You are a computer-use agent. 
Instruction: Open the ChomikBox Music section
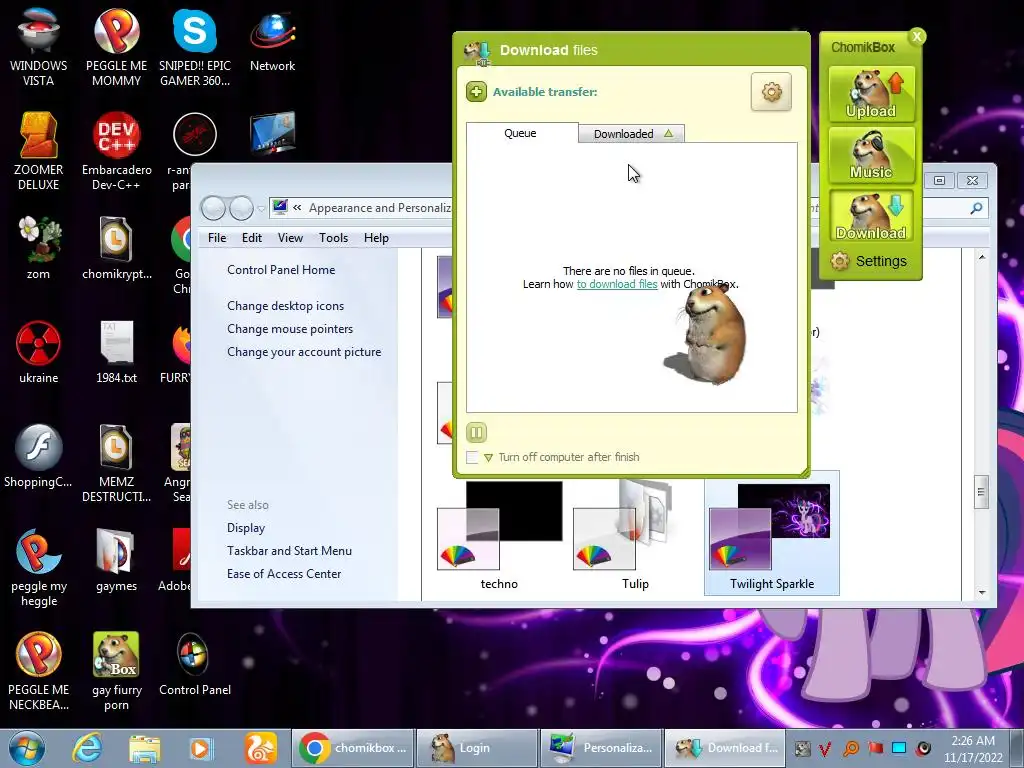click(x=871, y=155)
